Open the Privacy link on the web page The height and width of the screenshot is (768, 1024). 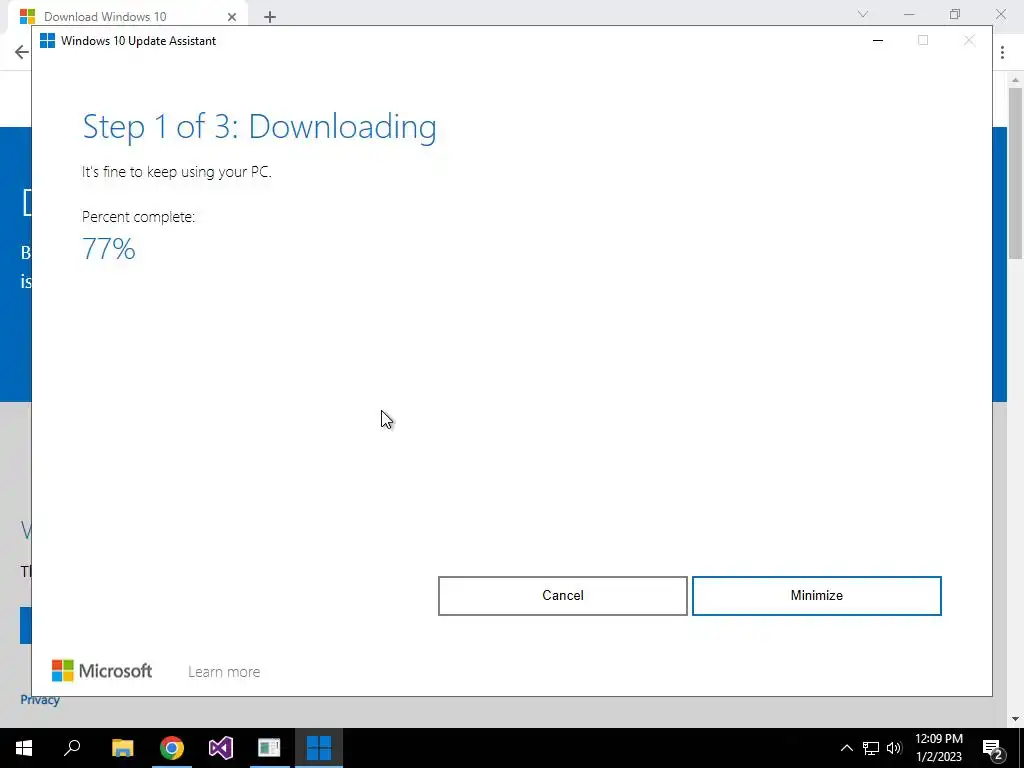40,699
